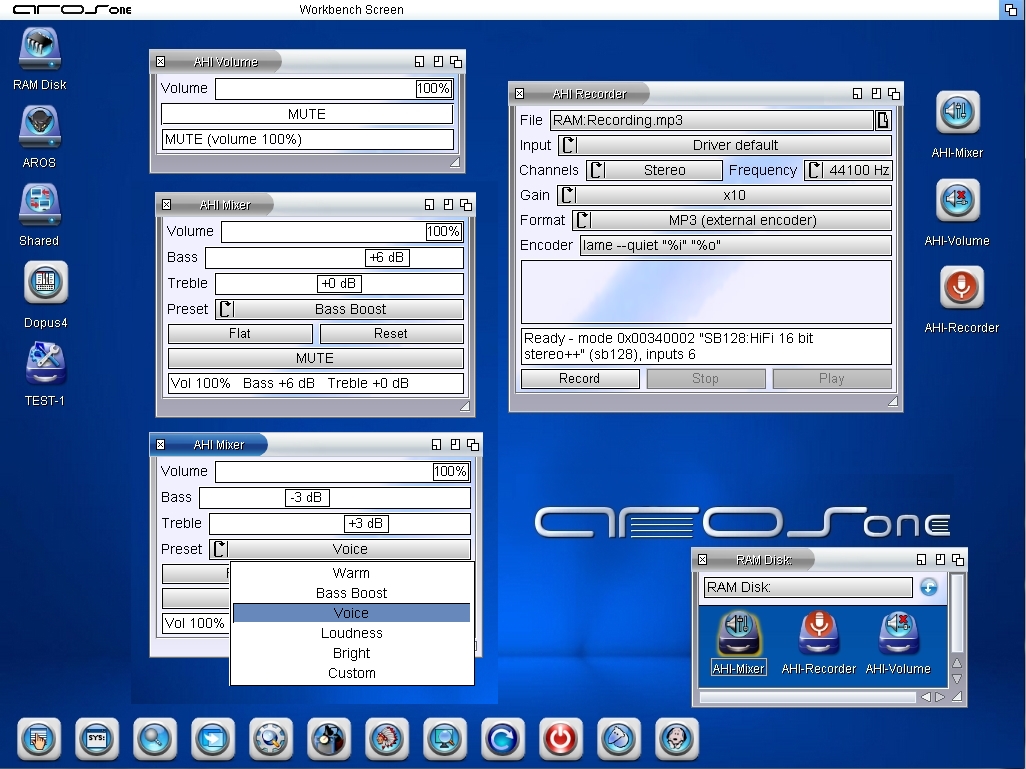Viewport: 1026px width, 769px height.
Task: Open the RAM Disk desktop icon
Action: click(40, 49)
